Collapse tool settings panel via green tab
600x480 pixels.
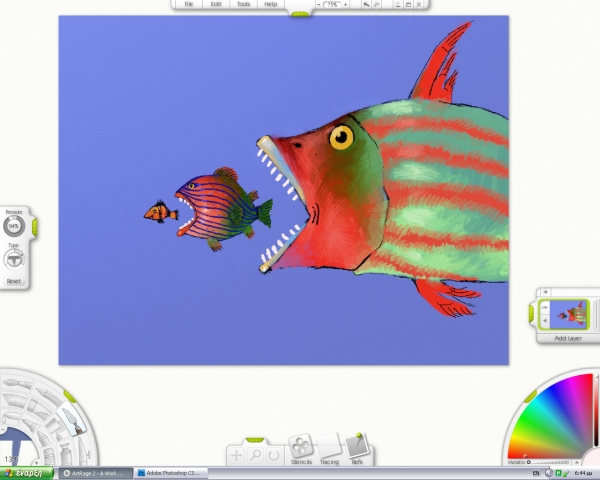(x=34, y=227)
